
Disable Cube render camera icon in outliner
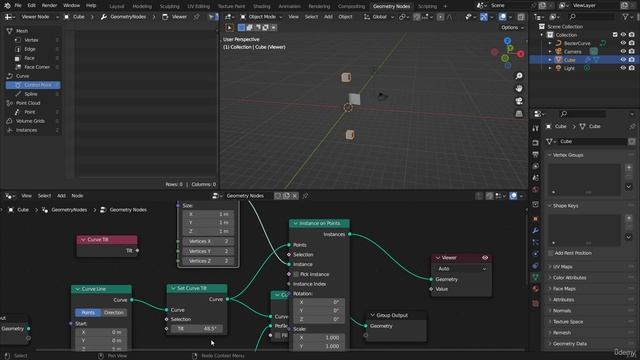[632, 60]
